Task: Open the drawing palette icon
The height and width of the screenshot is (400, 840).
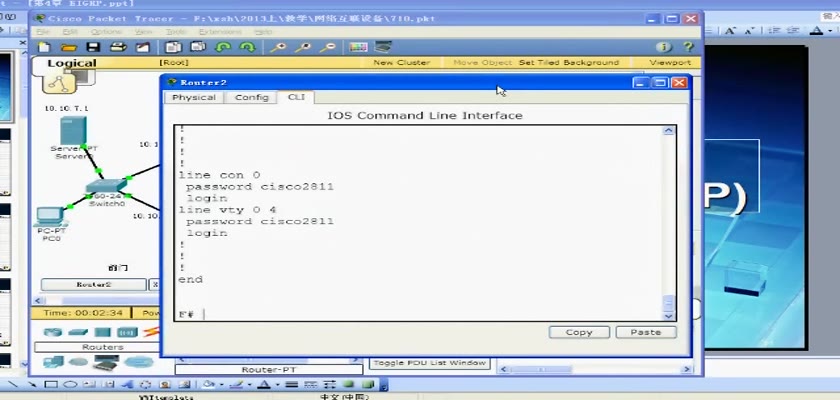Action: click(x=358, y=47)
